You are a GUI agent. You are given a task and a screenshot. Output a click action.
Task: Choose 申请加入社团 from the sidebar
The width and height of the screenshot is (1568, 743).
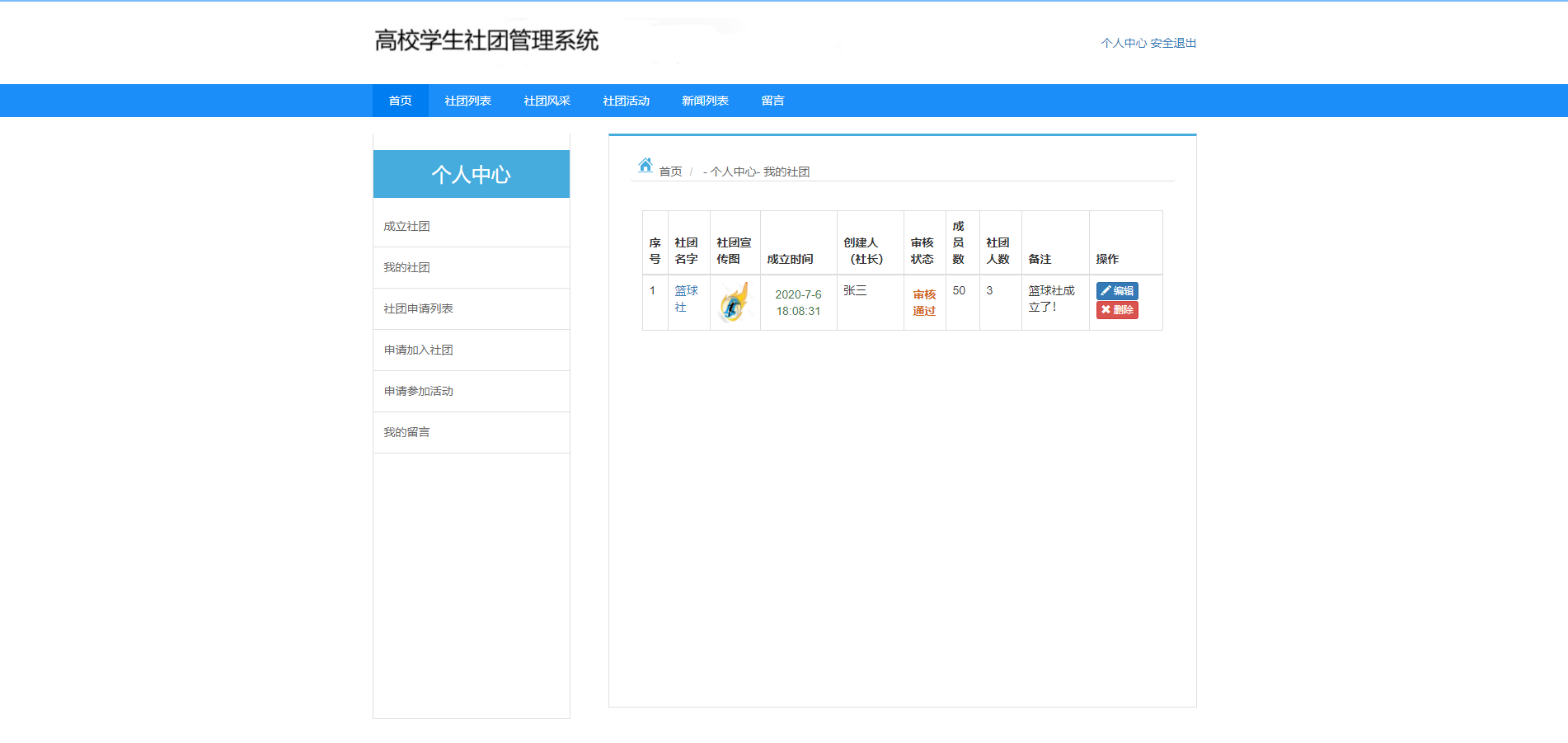tap(472, 350)
